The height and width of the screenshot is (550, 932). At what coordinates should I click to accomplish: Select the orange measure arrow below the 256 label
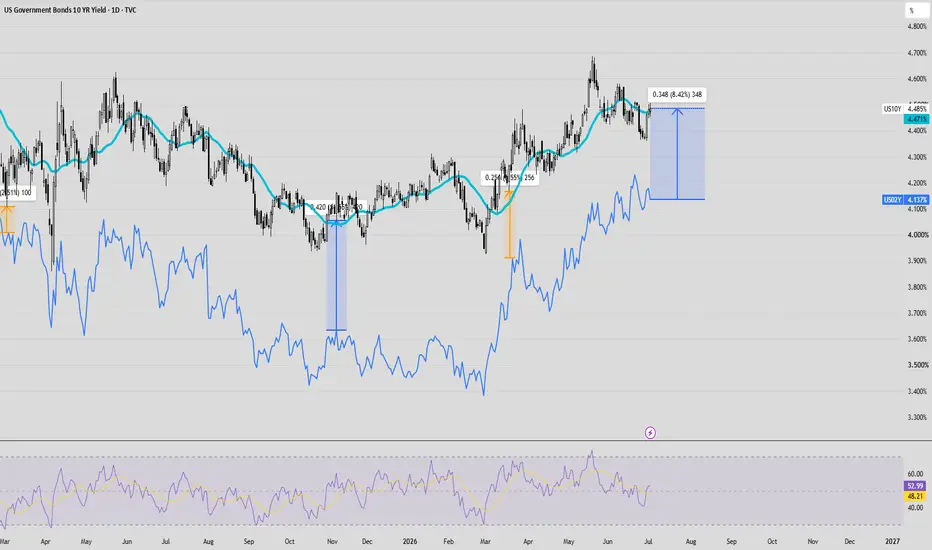pos(509,224)
